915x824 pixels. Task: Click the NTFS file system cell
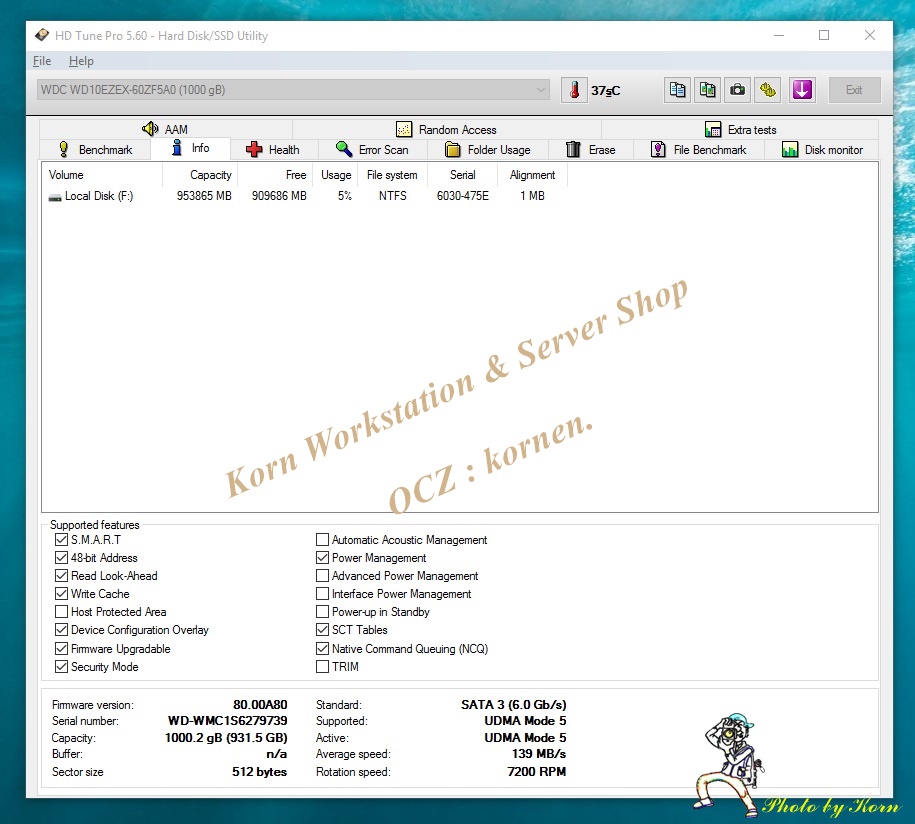(x=393, y=196)
